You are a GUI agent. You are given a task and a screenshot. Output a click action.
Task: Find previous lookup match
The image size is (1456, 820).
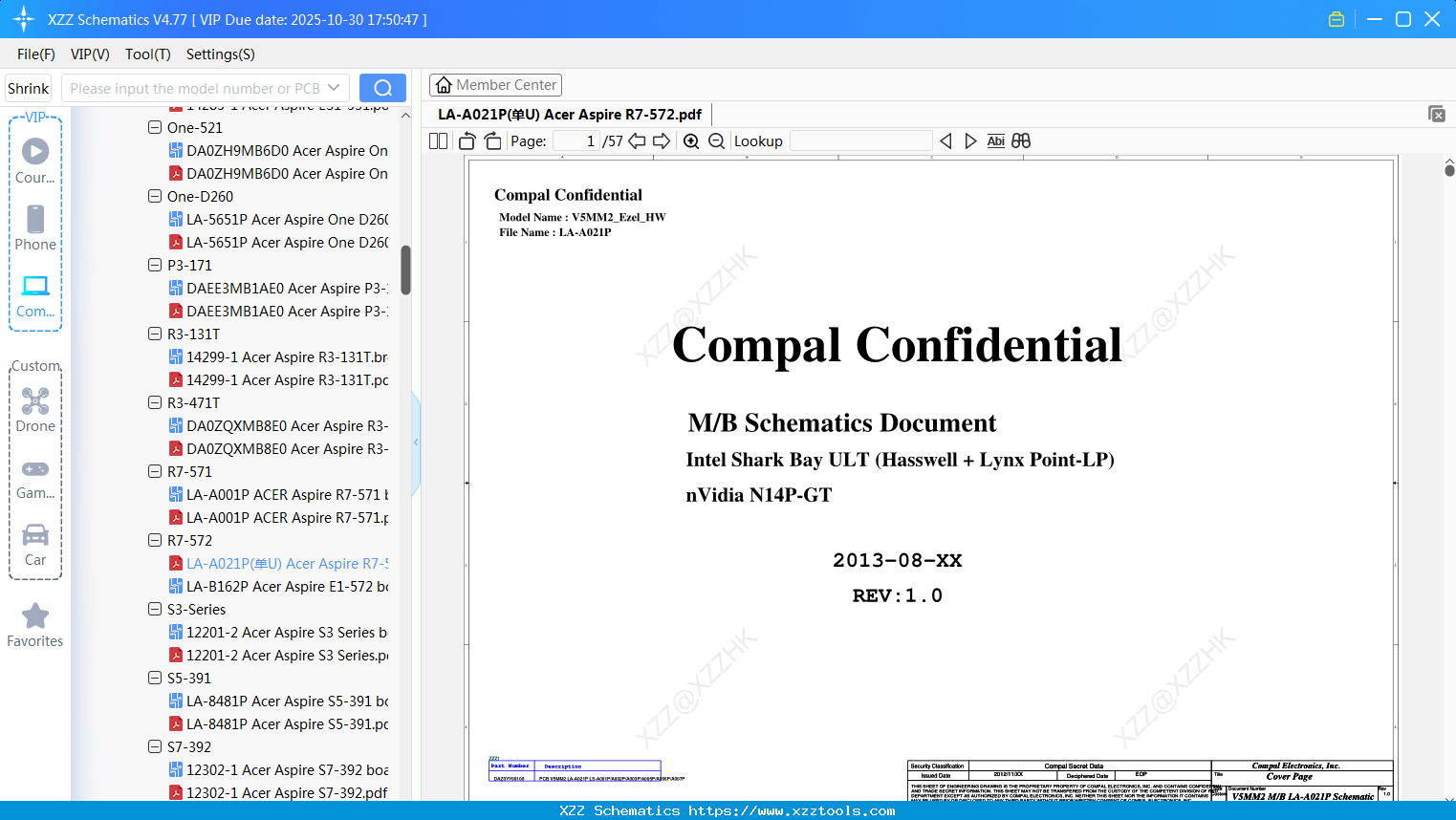(x=945, y=141)
